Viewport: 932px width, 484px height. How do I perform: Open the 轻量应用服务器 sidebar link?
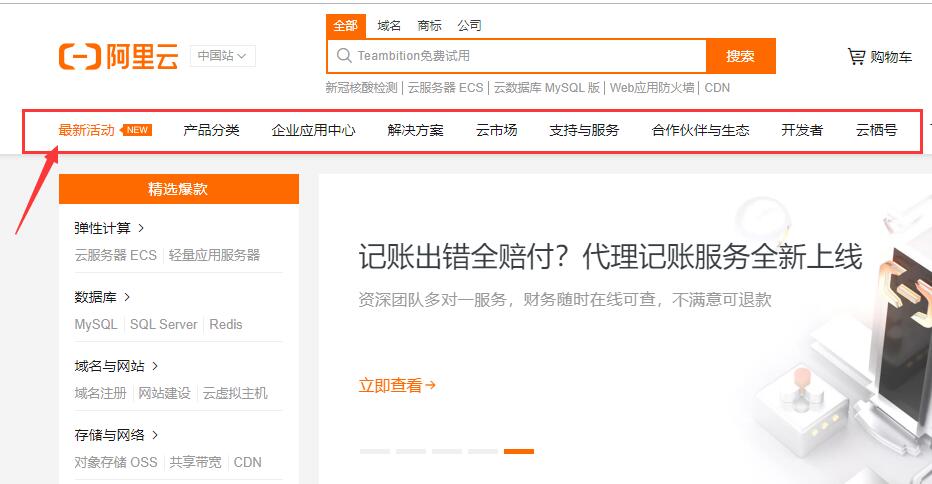214,255
